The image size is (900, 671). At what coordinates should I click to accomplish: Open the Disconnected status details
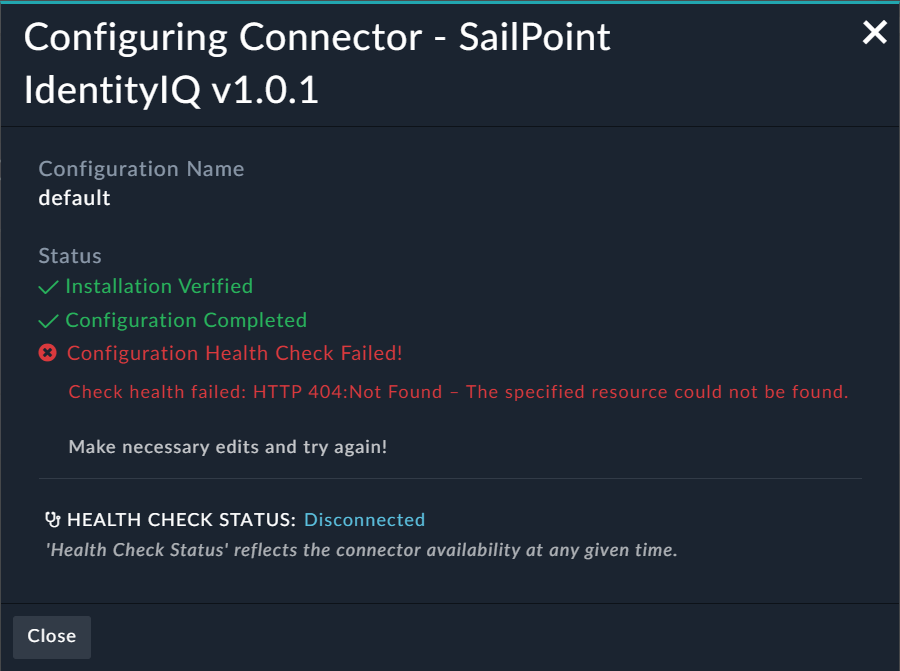[x=364, y=519]
